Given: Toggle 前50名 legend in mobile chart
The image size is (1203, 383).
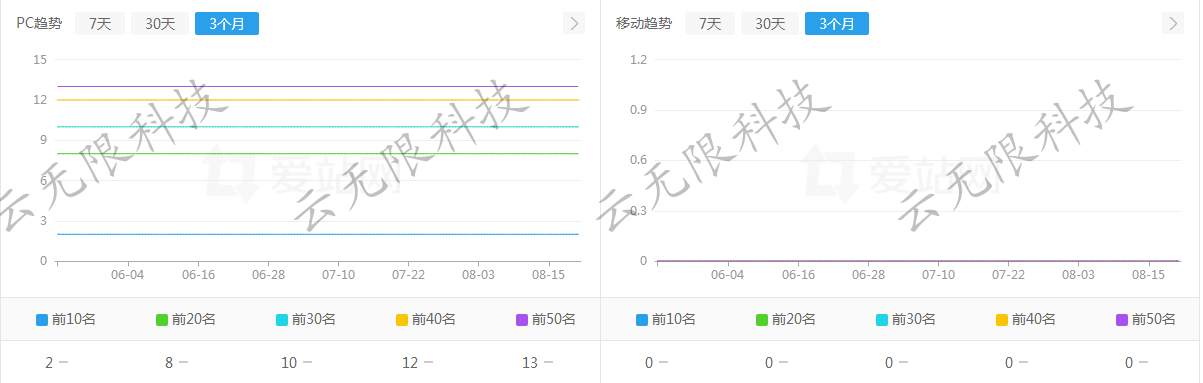Looking at the screenshot, I should point(1146,320).
